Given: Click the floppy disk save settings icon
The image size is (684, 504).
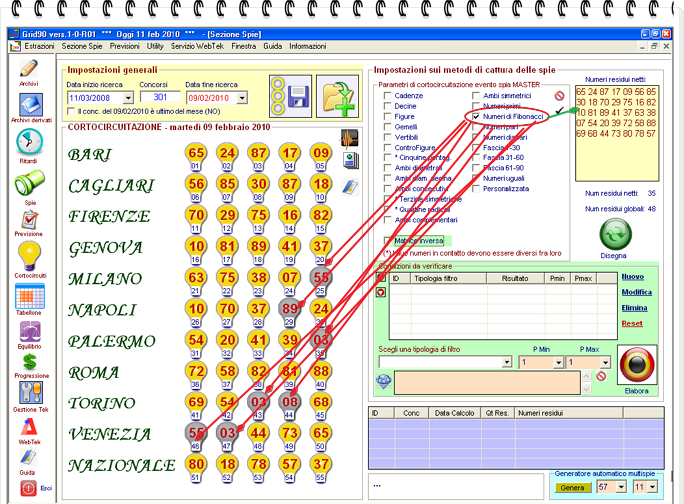Looking at the screenshot, I should [x=291, y=96].
